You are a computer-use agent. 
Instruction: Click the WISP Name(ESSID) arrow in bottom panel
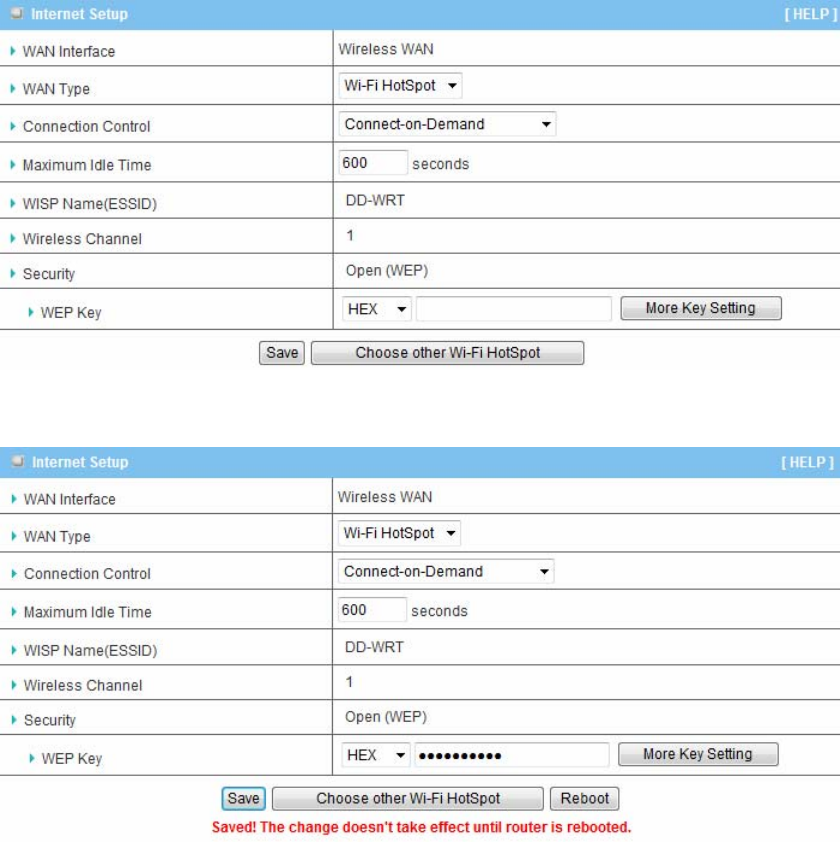click(14, 650)
